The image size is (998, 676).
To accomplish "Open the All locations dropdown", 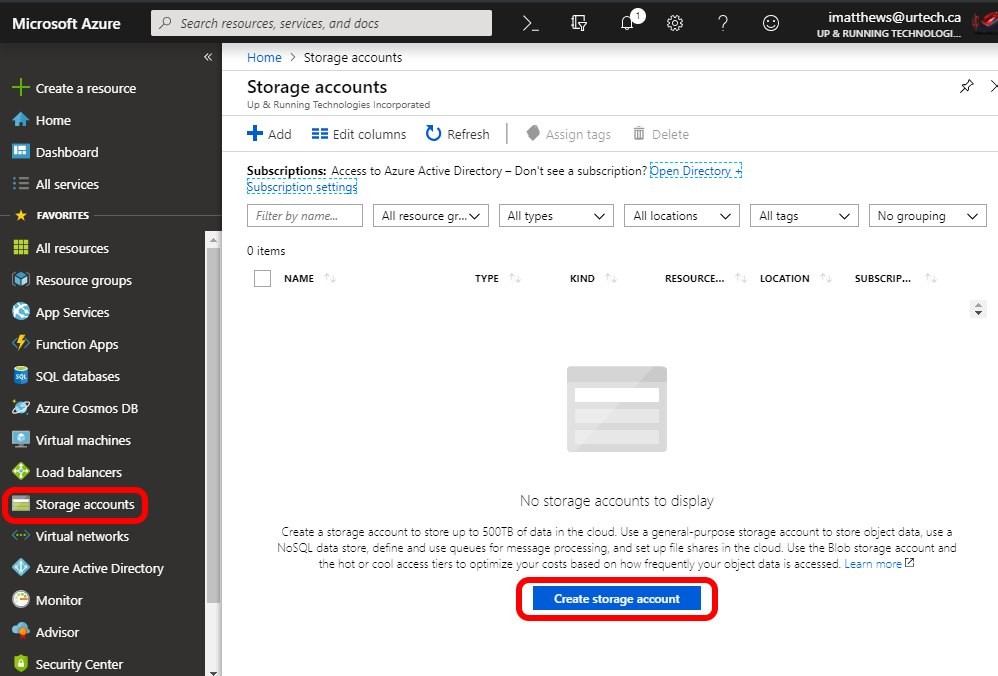I will pyautogui.click(x=682, y=216).
